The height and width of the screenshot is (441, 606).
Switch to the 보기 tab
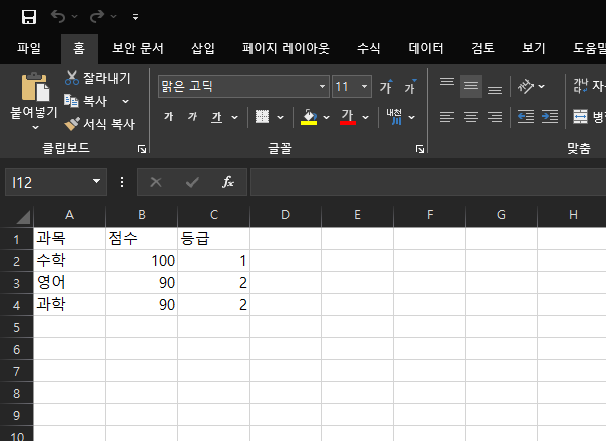533,48
